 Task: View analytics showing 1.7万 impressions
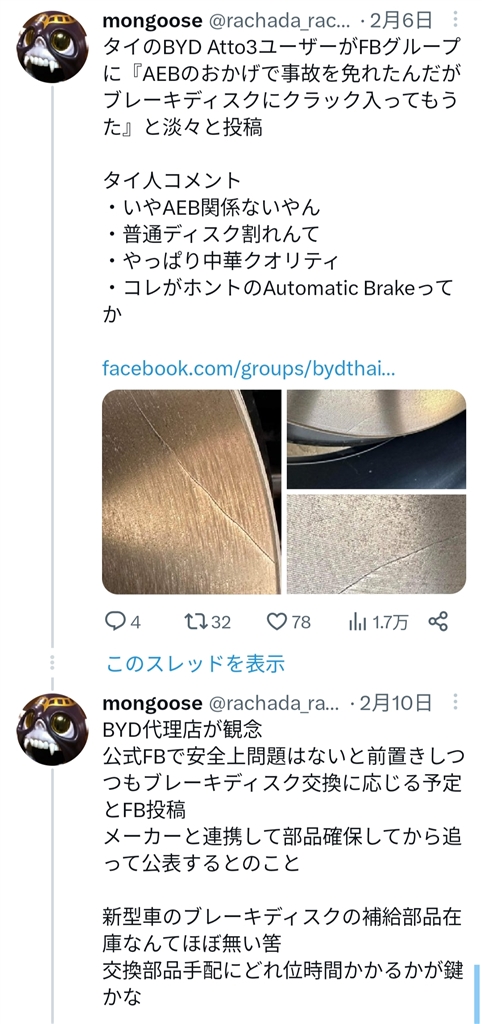378,623
